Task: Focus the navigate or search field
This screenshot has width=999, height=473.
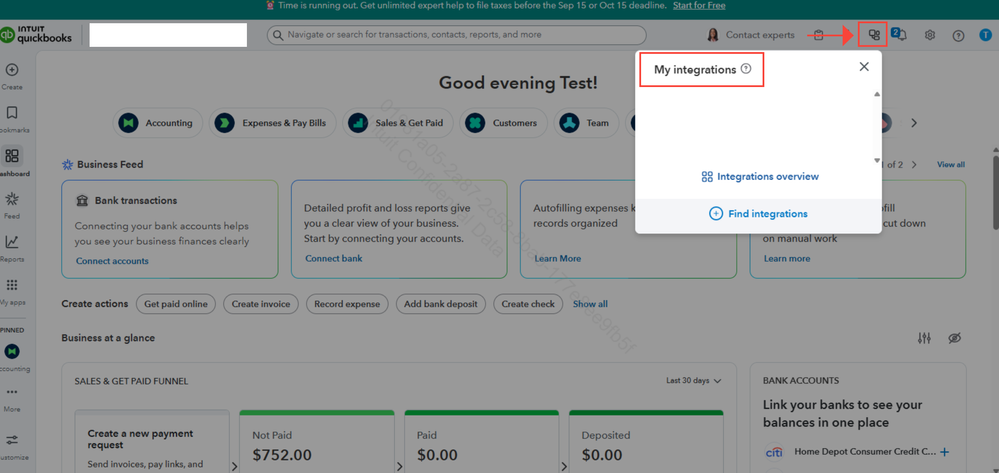Action: click(456, 35)
